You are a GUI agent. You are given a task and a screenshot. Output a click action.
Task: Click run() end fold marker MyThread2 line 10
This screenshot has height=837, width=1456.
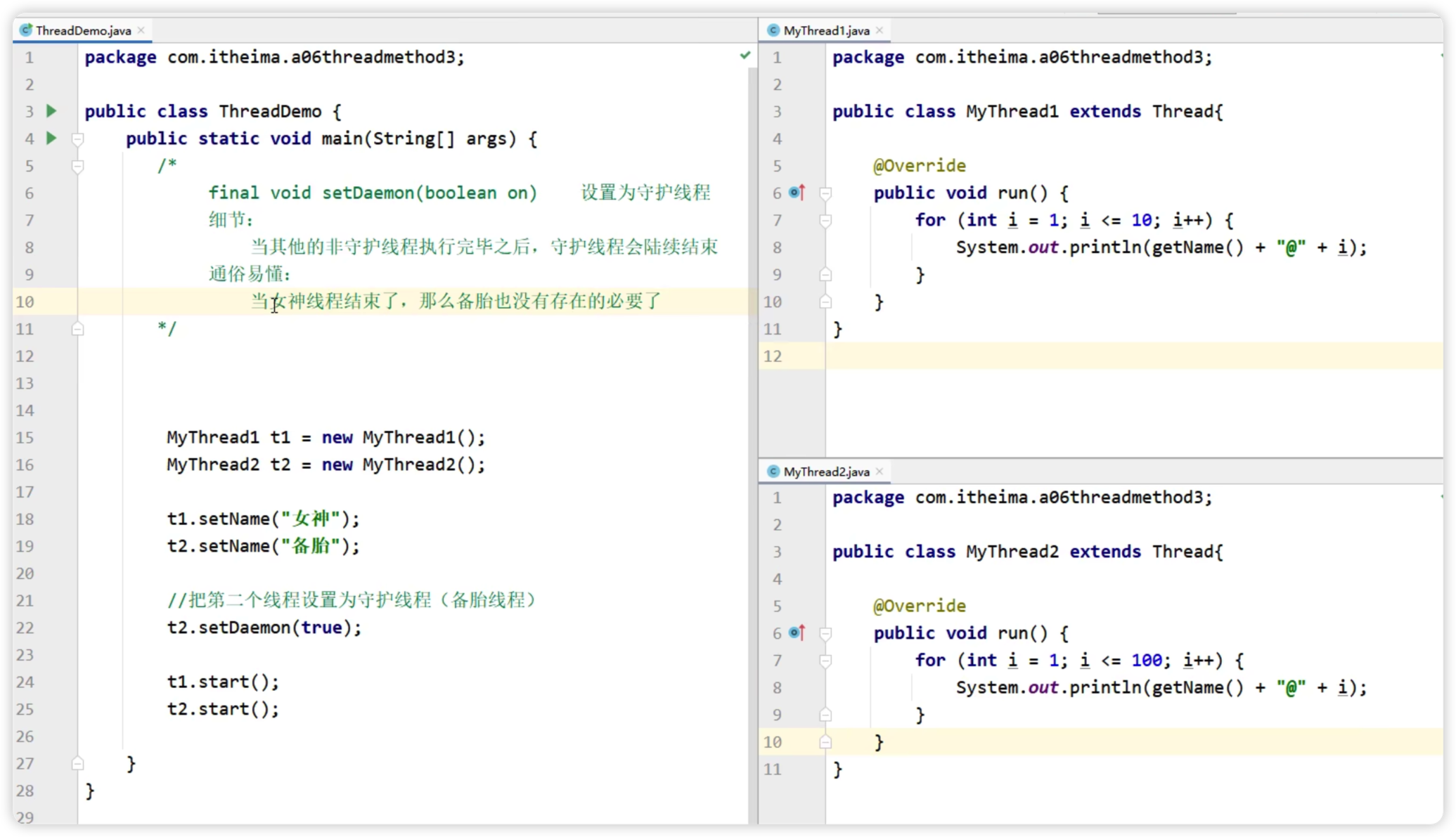pyautogui.click(x=826, y=742)
